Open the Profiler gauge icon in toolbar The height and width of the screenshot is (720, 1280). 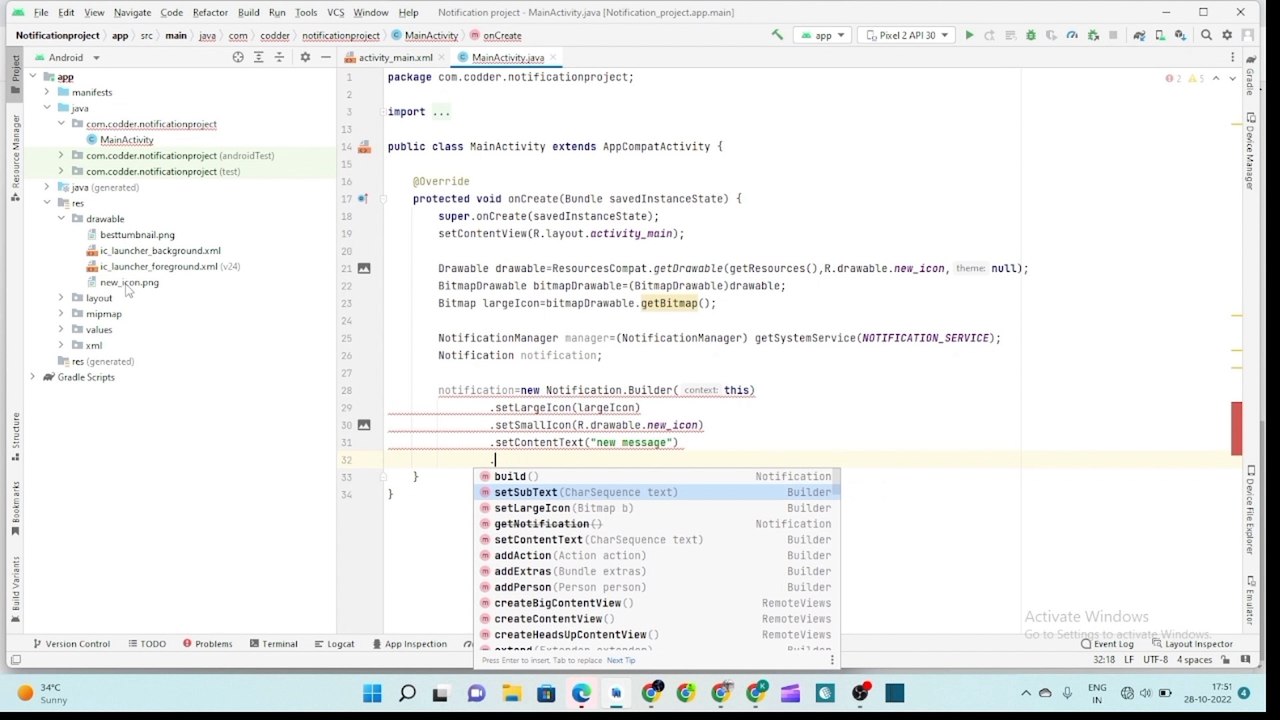click(1072, 35)
